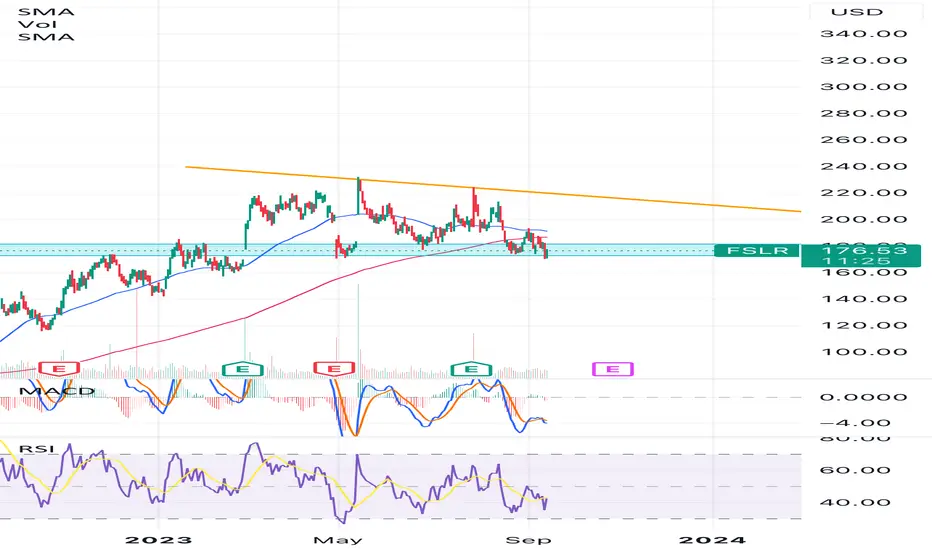This screenshot has height=550, width=932.
Task: Click the 120.00 price axis label
Action: (864, 325)
